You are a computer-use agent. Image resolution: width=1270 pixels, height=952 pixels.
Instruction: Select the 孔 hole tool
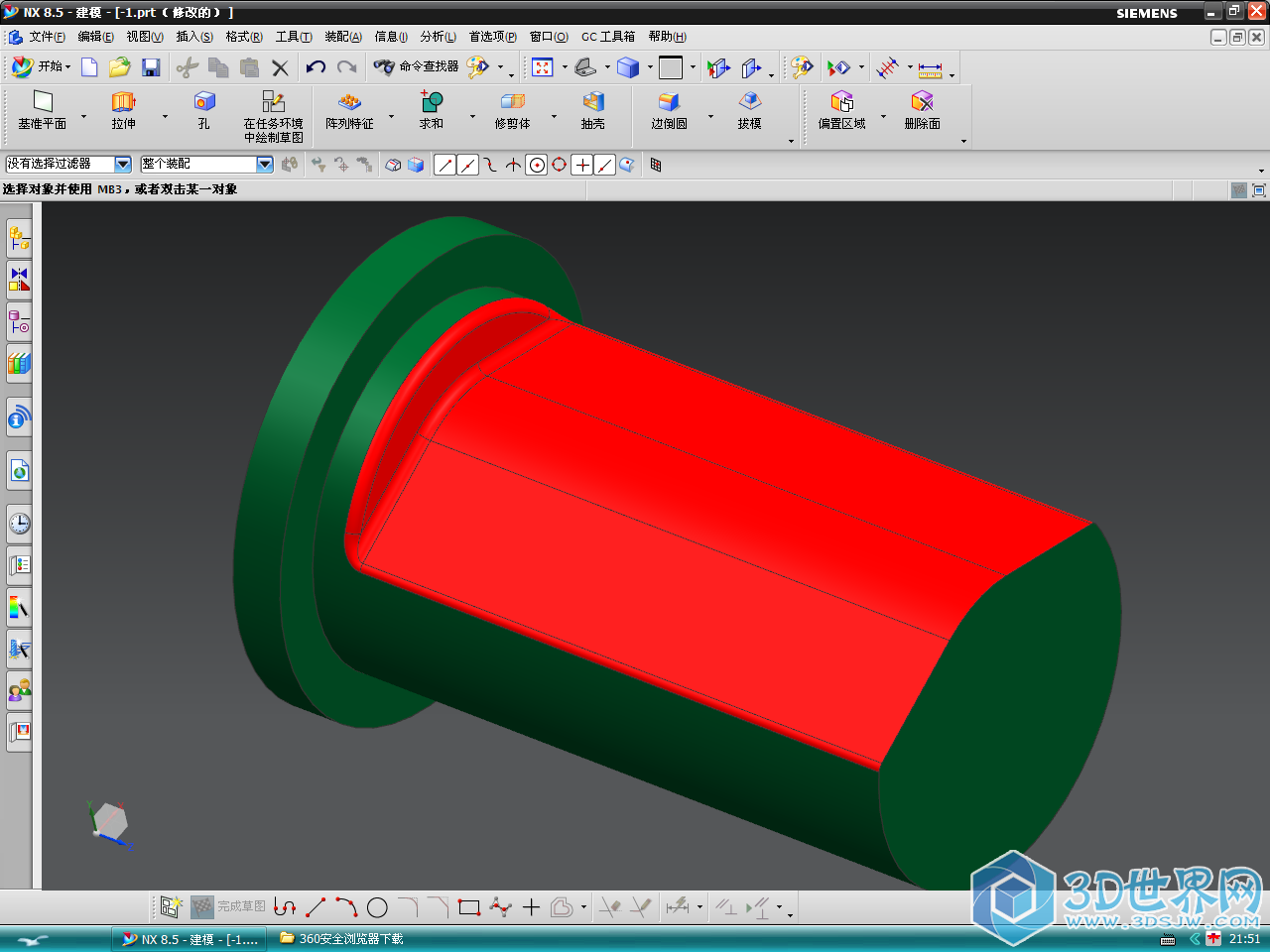click(203, 110)
